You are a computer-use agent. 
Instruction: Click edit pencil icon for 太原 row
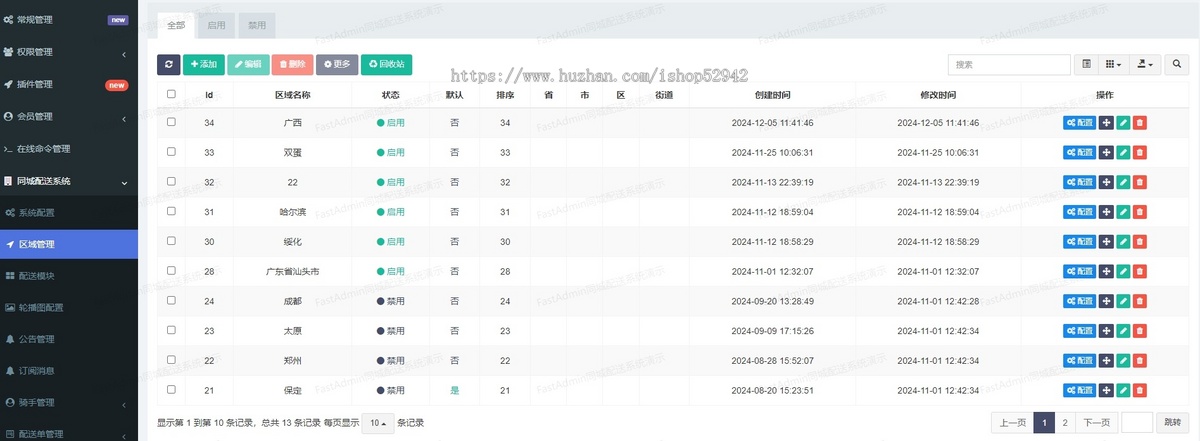(1123, 331)
